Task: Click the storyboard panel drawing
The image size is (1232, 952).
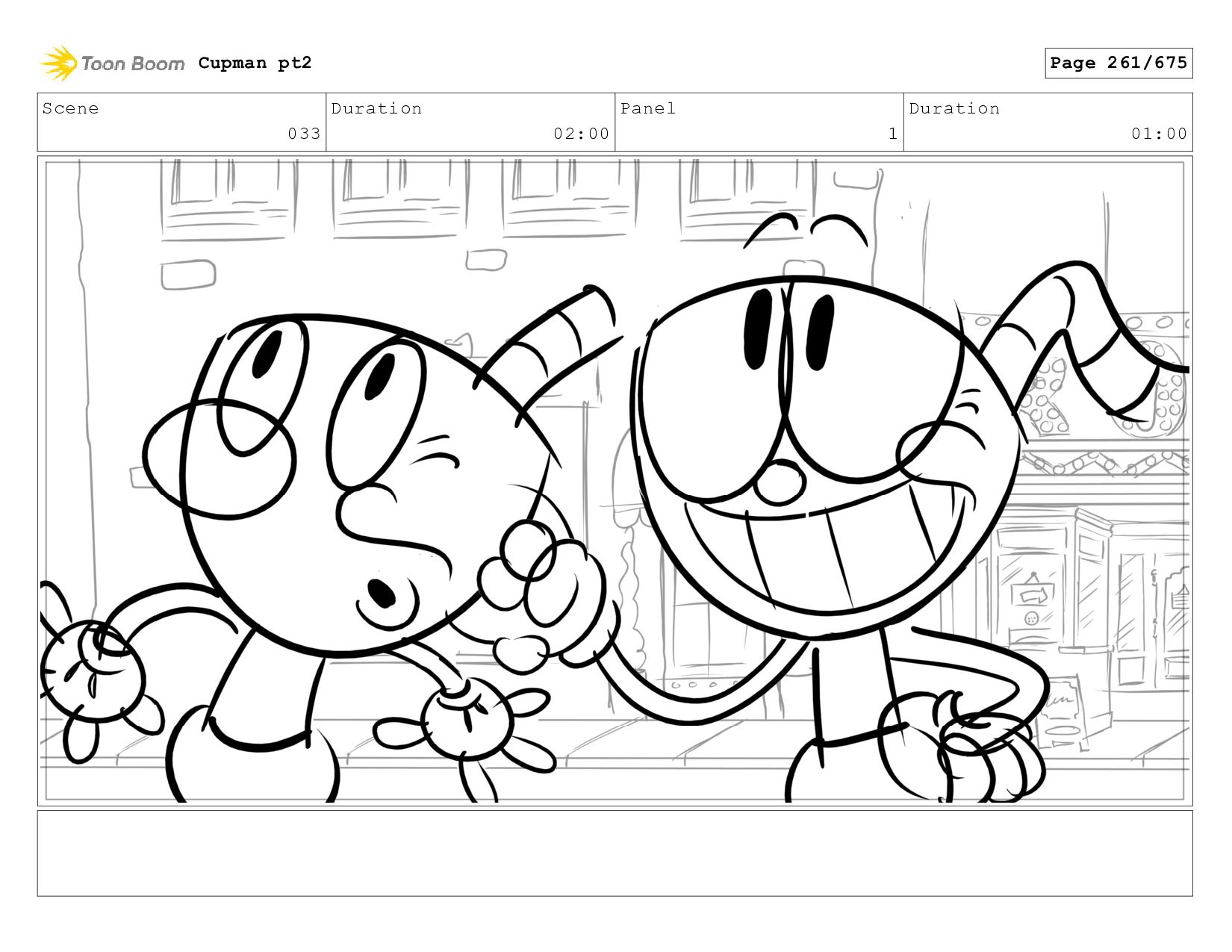Action: click(615, 481)
